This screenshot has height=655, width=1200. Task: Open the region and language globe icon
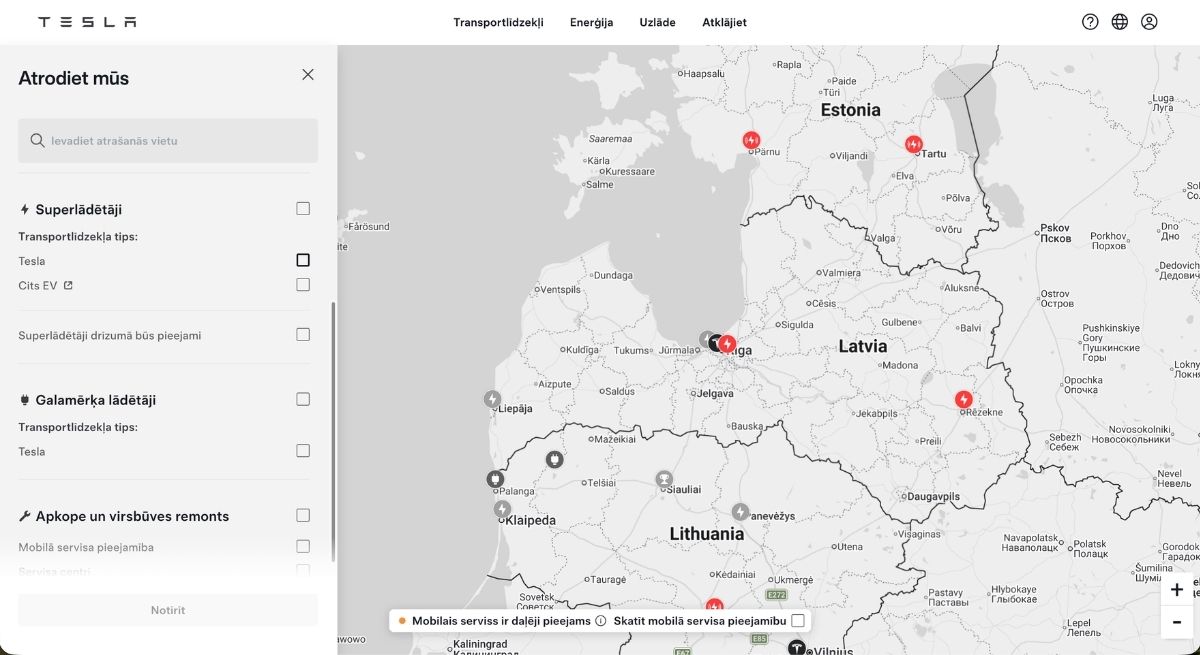click(1120, 22)
